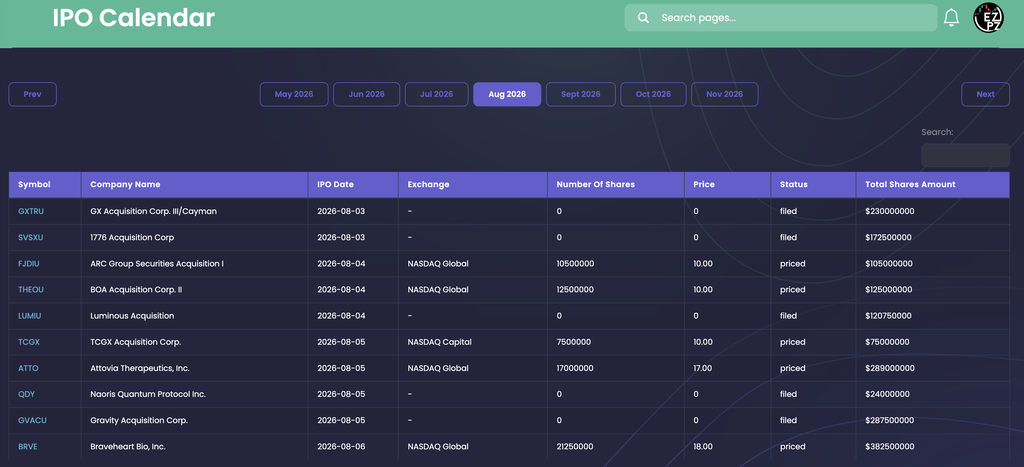Sort by the Company Name column header
This screenshot has width=1024, height=467.
[195, 185]
